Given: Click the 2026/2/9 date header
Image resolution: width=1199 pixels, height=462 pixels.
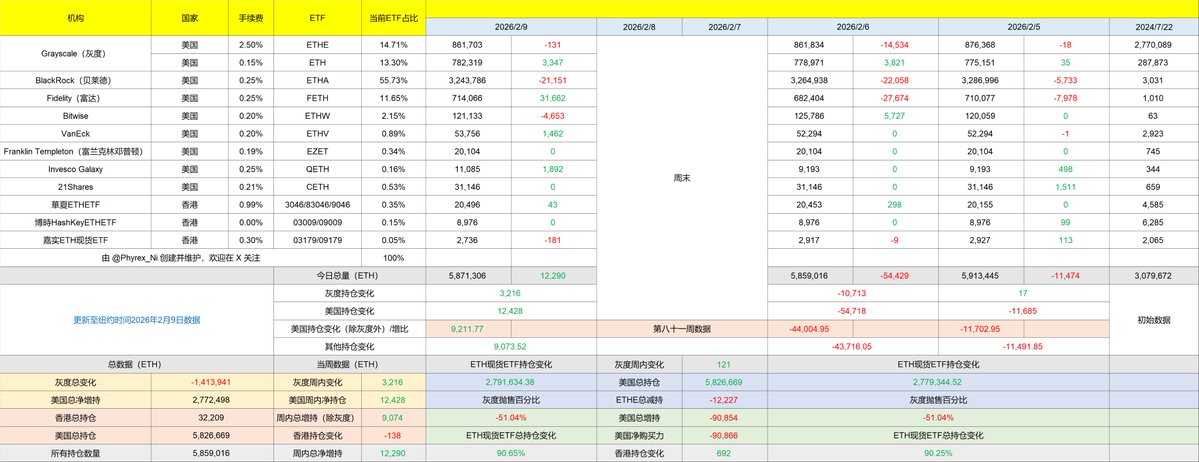Looking at the screenshot, I should (510, 26).
